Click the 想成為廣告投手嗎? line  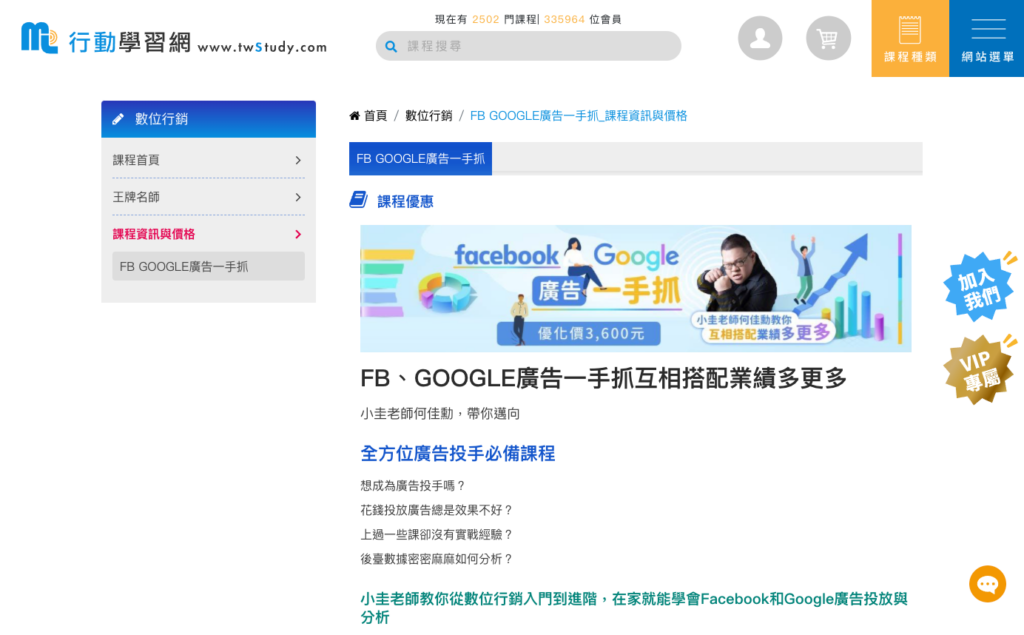coord(413,485)
